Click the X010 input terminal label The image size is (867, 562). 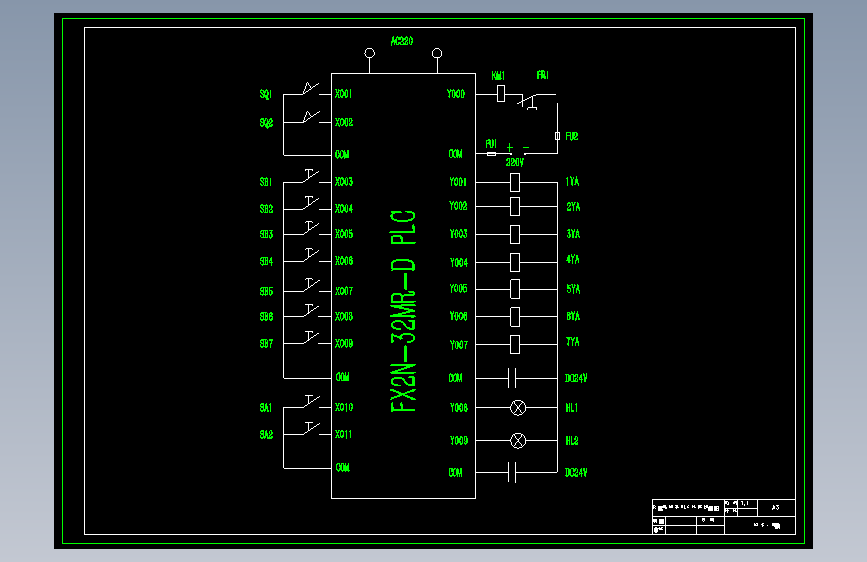point(344,407)
